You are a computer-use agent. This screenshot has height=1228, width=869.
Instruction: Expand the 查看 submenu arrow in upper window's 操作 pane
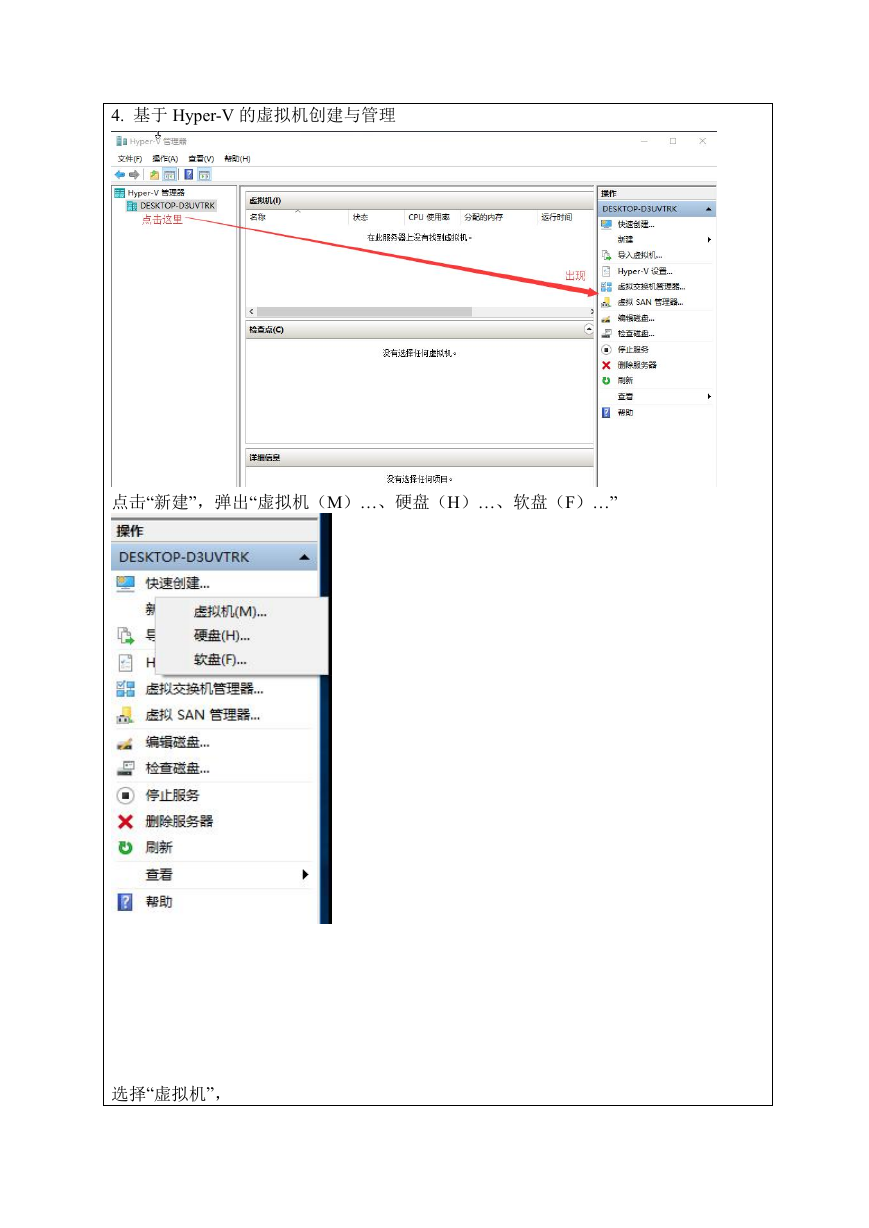coord(709,396)
